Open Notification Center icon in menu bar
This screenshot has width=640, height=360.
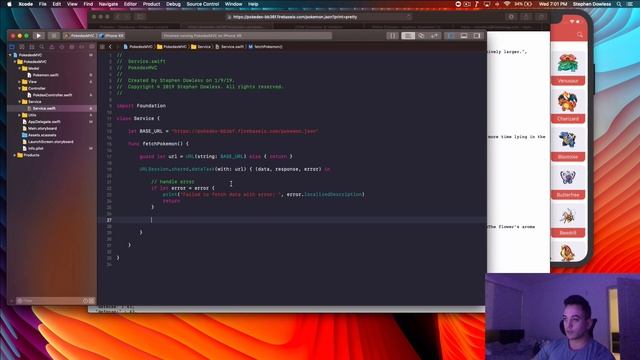point(631,4)
